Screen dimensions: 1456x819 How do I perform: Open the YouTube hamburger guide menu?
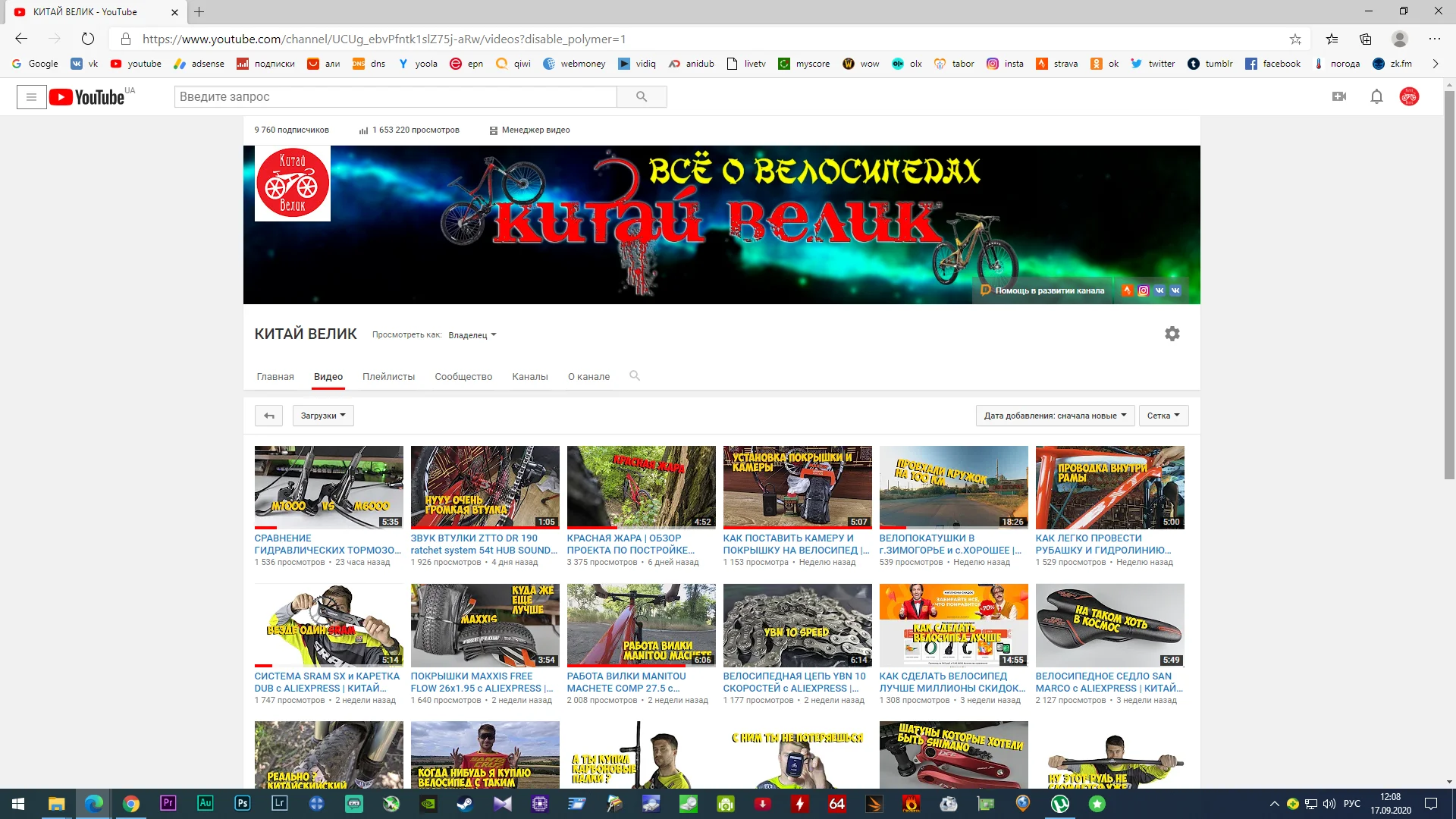pos(31,97)
